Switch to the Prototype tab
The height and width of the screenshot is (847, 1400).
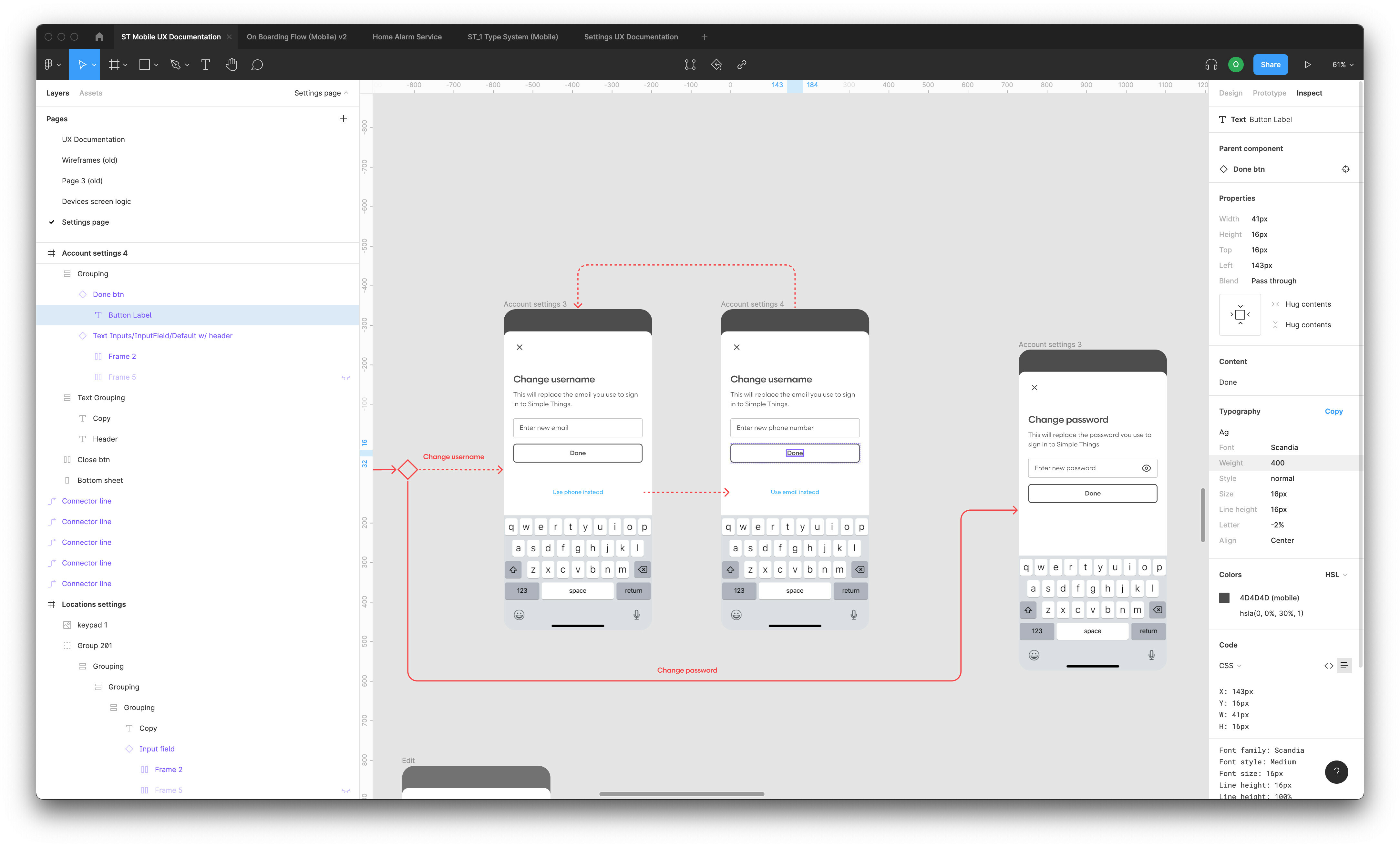tap(1269, 93)
